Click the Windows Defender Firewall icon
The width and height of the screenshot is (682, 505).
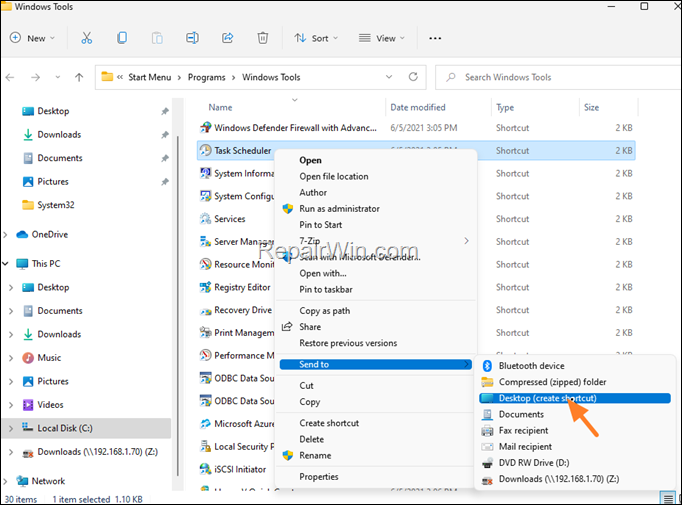[x=205, y=128]
